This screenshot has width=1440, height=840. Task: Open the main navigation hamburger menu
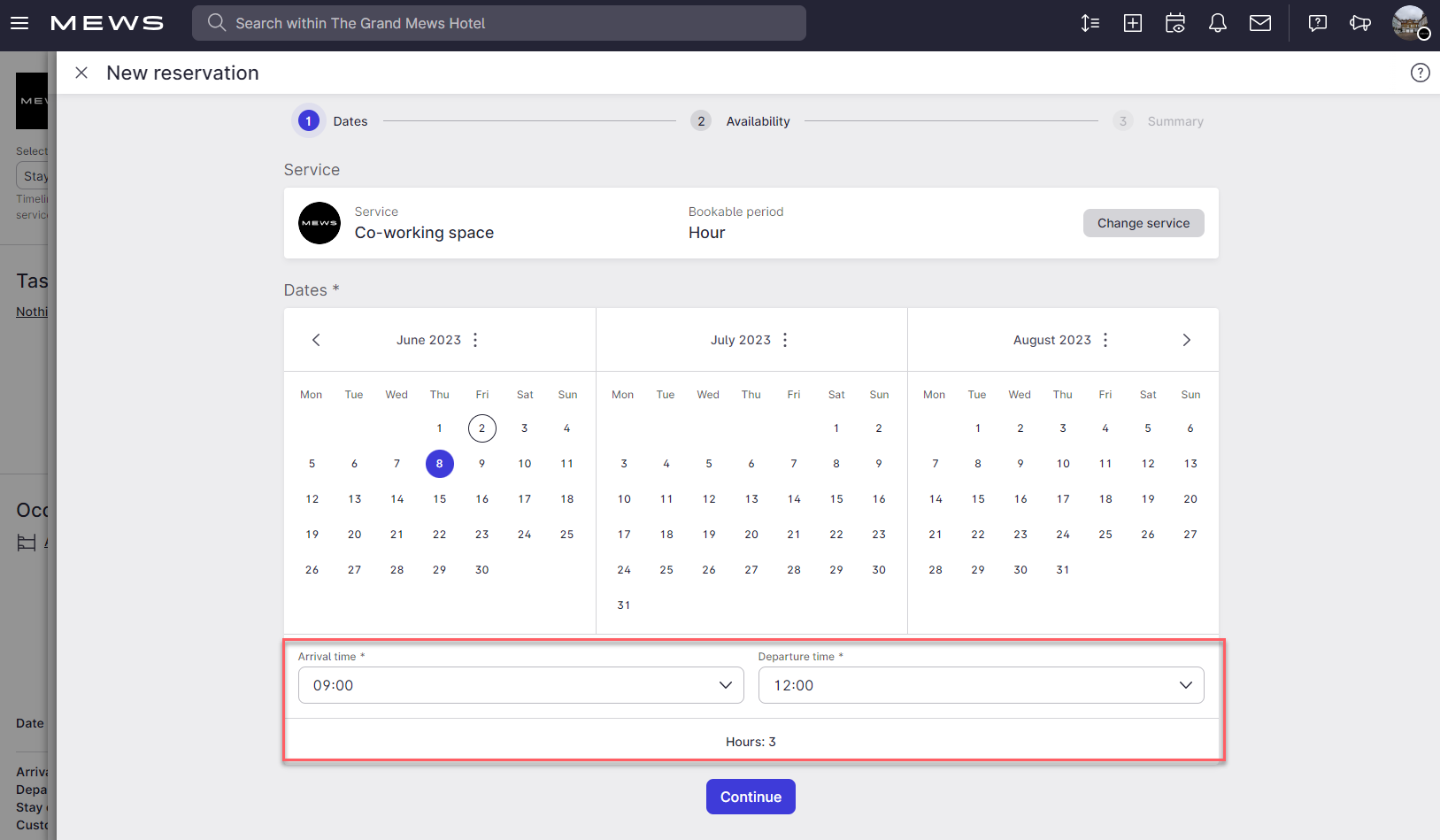(19, 23)
